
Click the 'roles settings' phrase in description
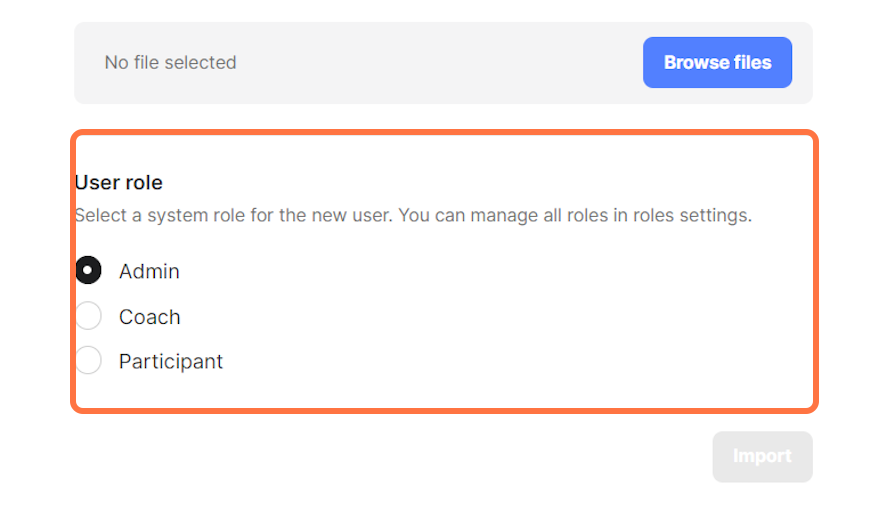click(x=697, y=215)
